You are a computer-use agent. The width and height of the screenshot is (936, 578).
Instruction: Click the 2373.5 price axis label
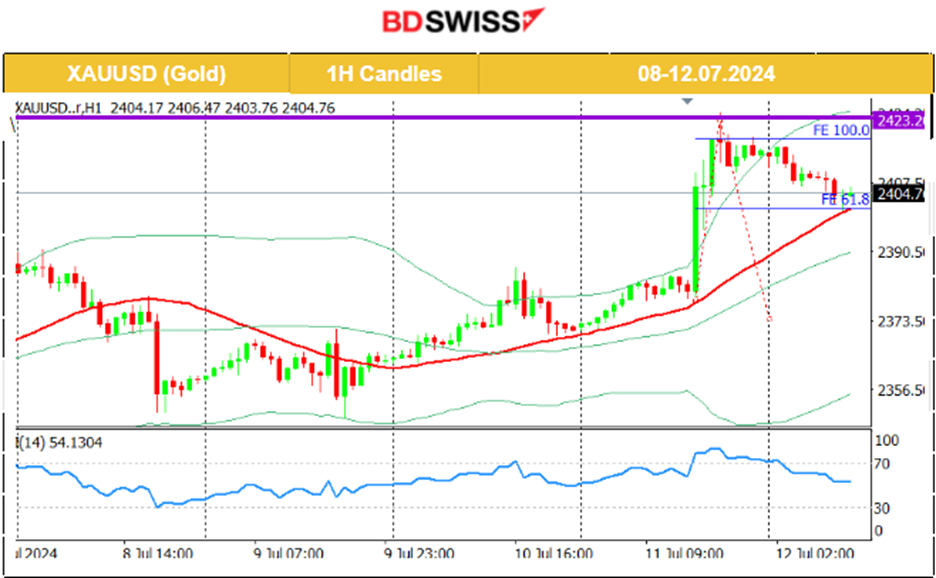(900, 321)
